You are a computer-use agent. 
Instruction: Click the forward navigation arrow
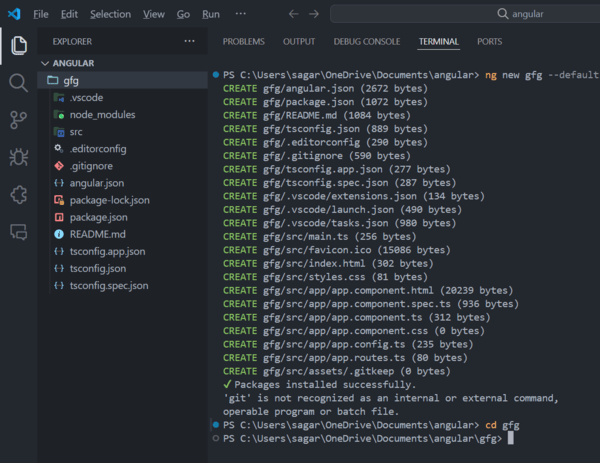pos(314,14)
